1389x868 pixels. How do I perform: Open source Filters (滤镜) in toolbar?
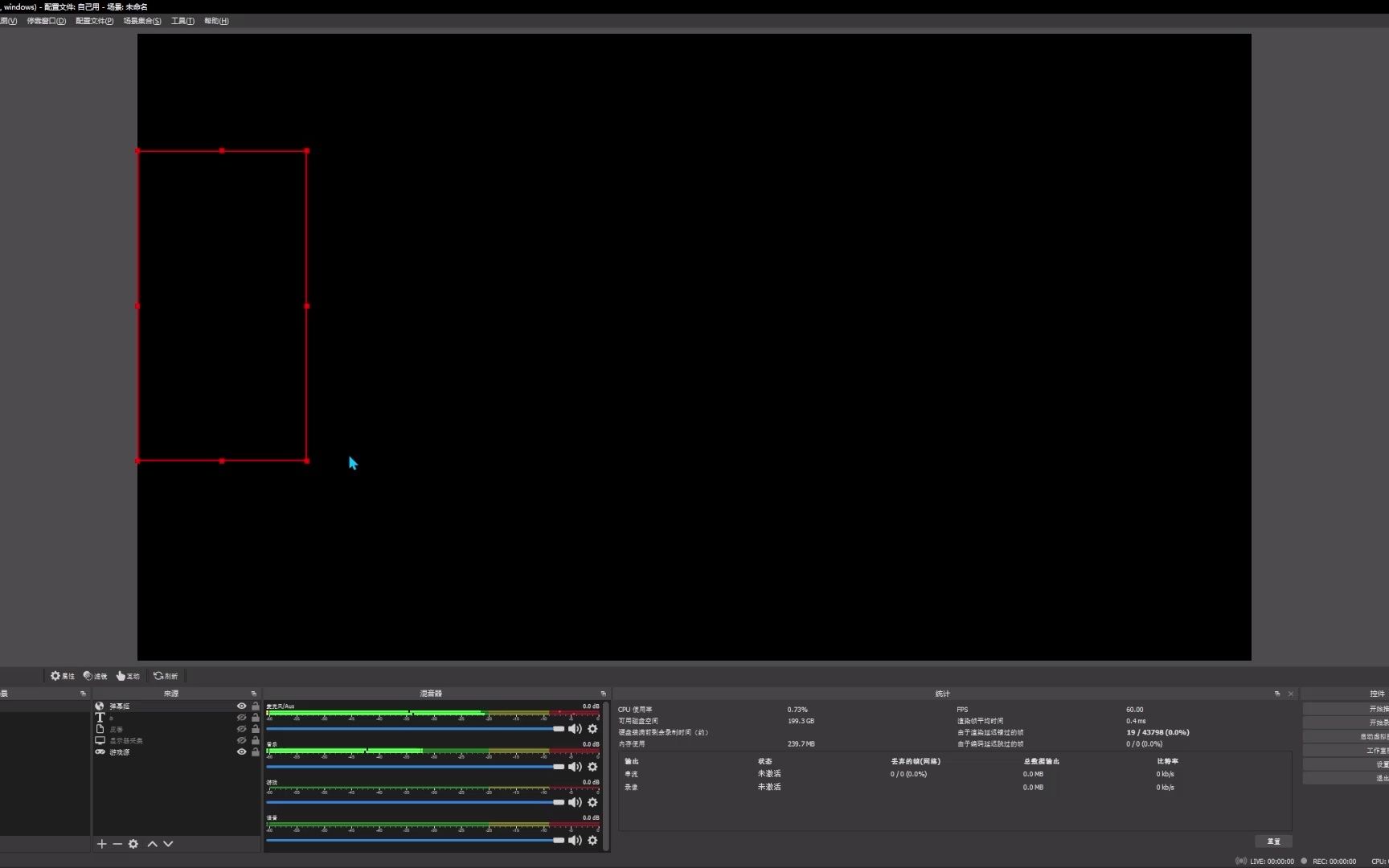tap(95, 676)
